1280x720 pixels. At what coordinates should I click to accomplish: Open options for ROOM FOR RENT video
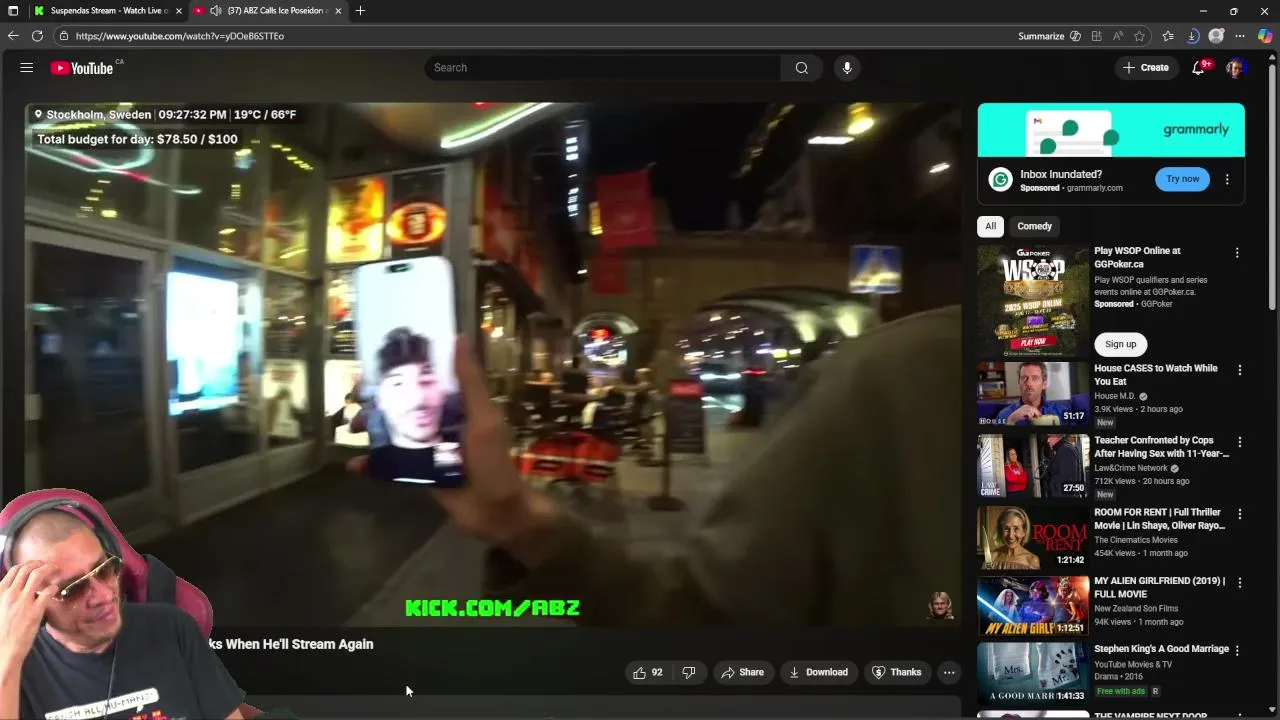1240,514
